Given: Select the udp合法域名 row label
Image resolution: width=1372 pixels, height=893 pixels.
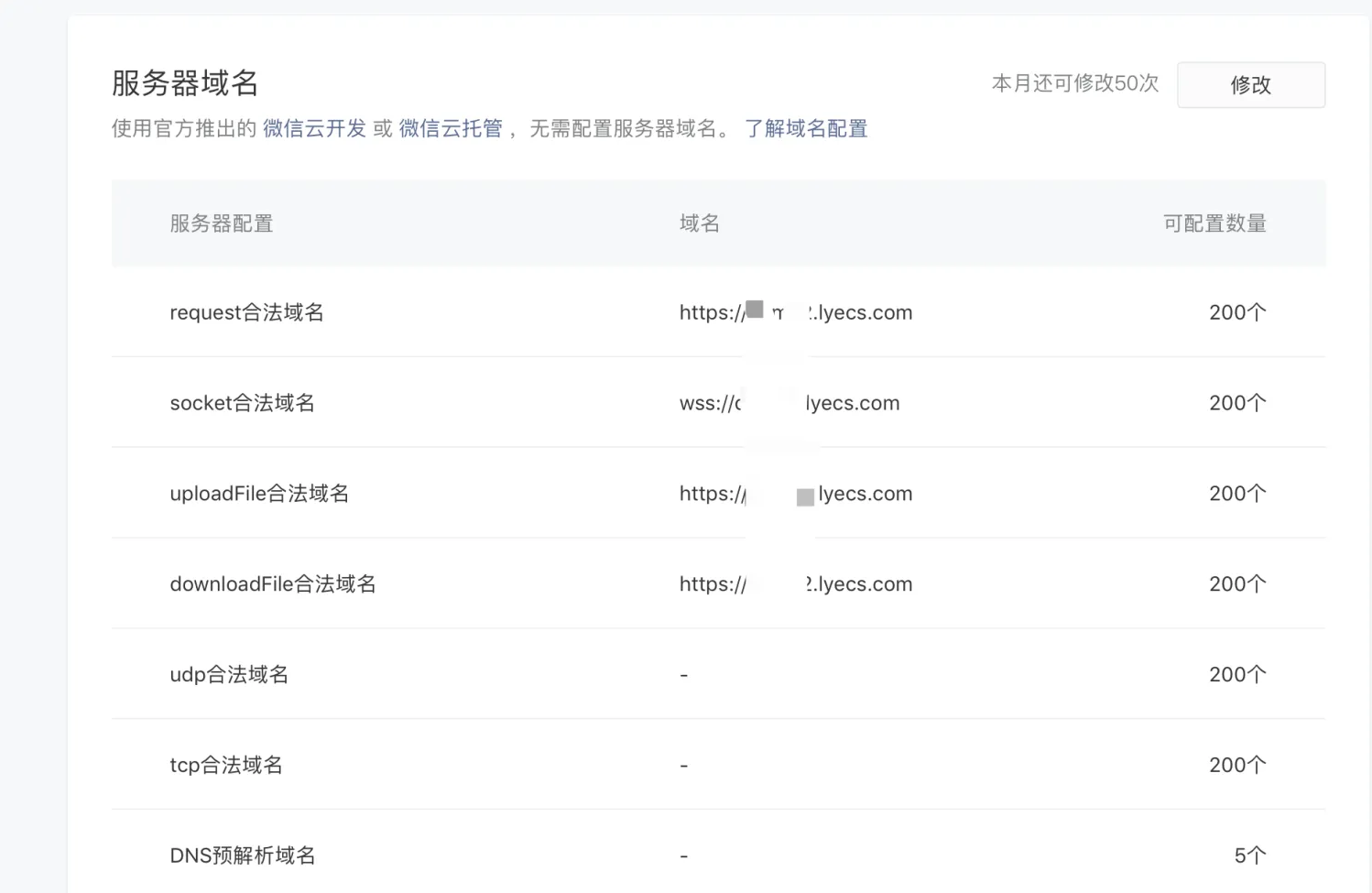Looking at the screenshot, I should pos(229,675).
